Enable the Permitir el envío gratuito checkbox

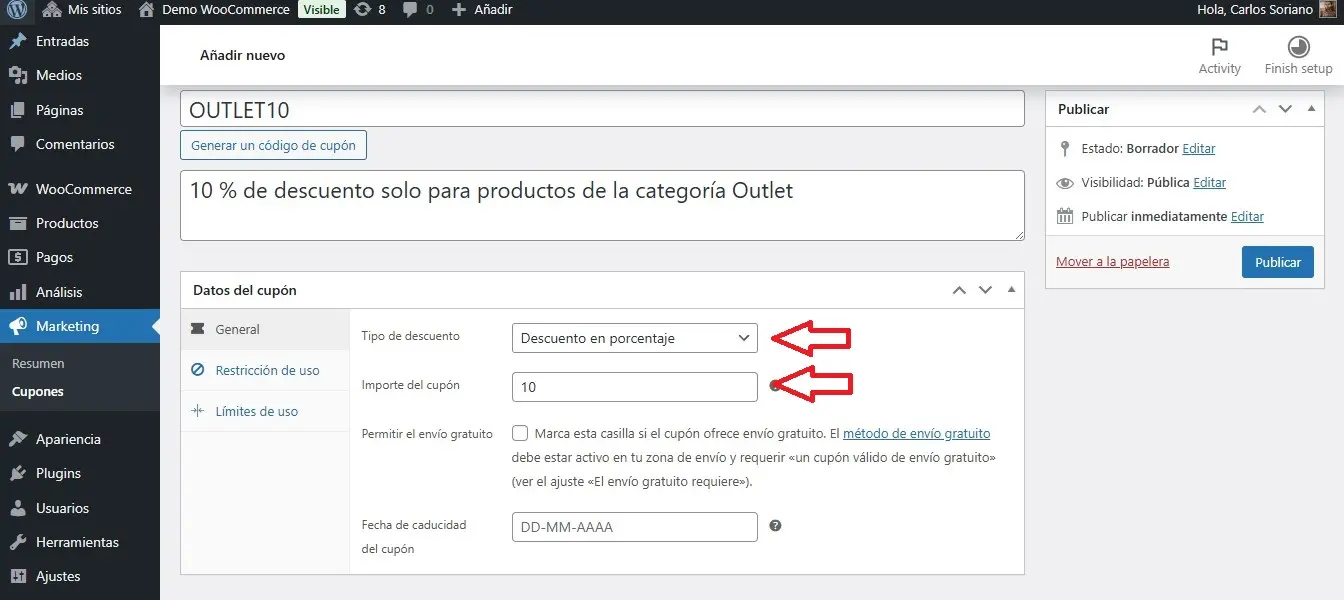(520, 434)
